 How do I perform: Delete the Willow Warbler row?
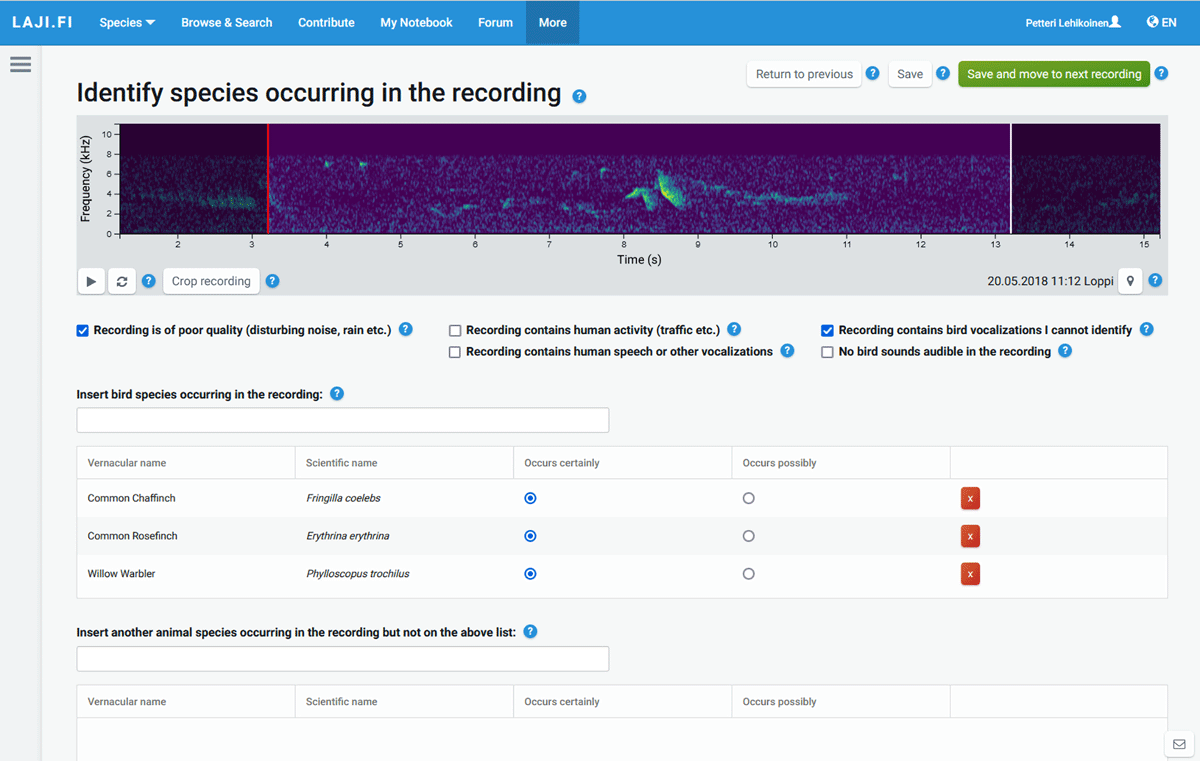click(x=970, y=574)
